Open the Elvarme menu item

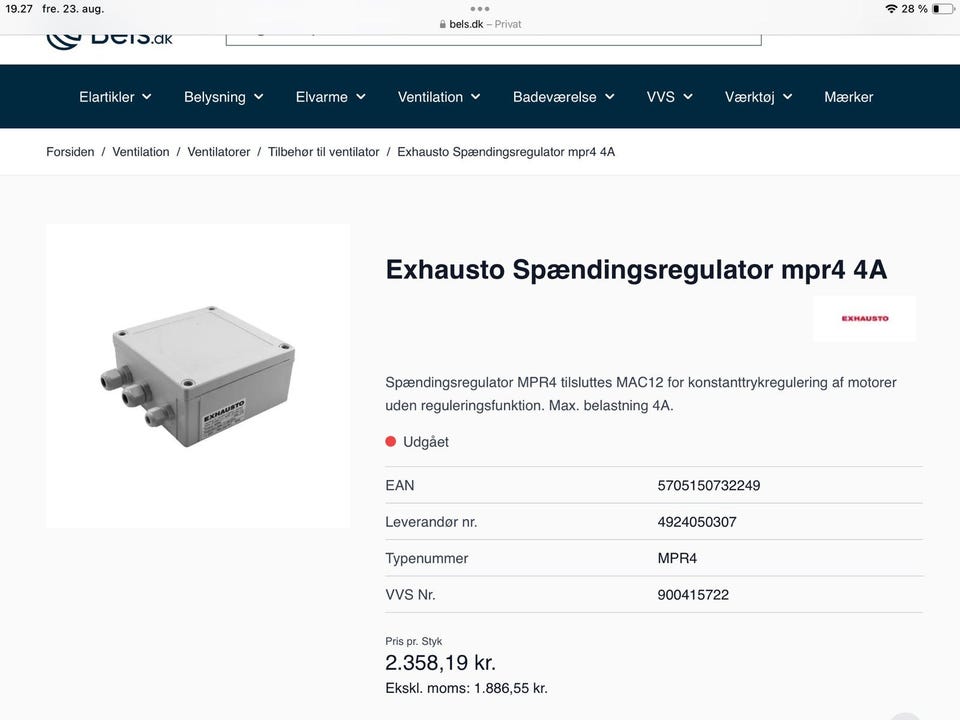321,97
